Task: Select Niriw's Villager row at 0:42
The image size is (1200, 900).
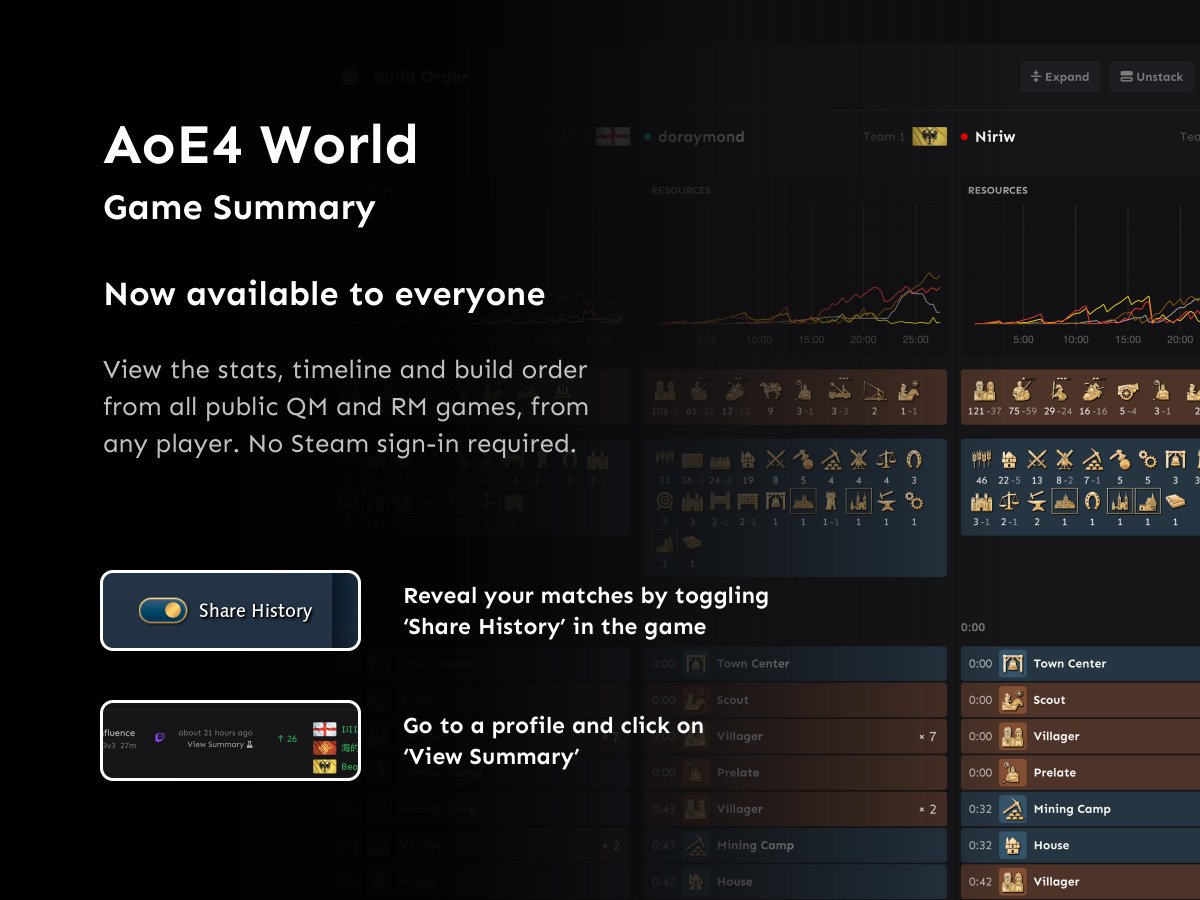Action: point(1080,881)
